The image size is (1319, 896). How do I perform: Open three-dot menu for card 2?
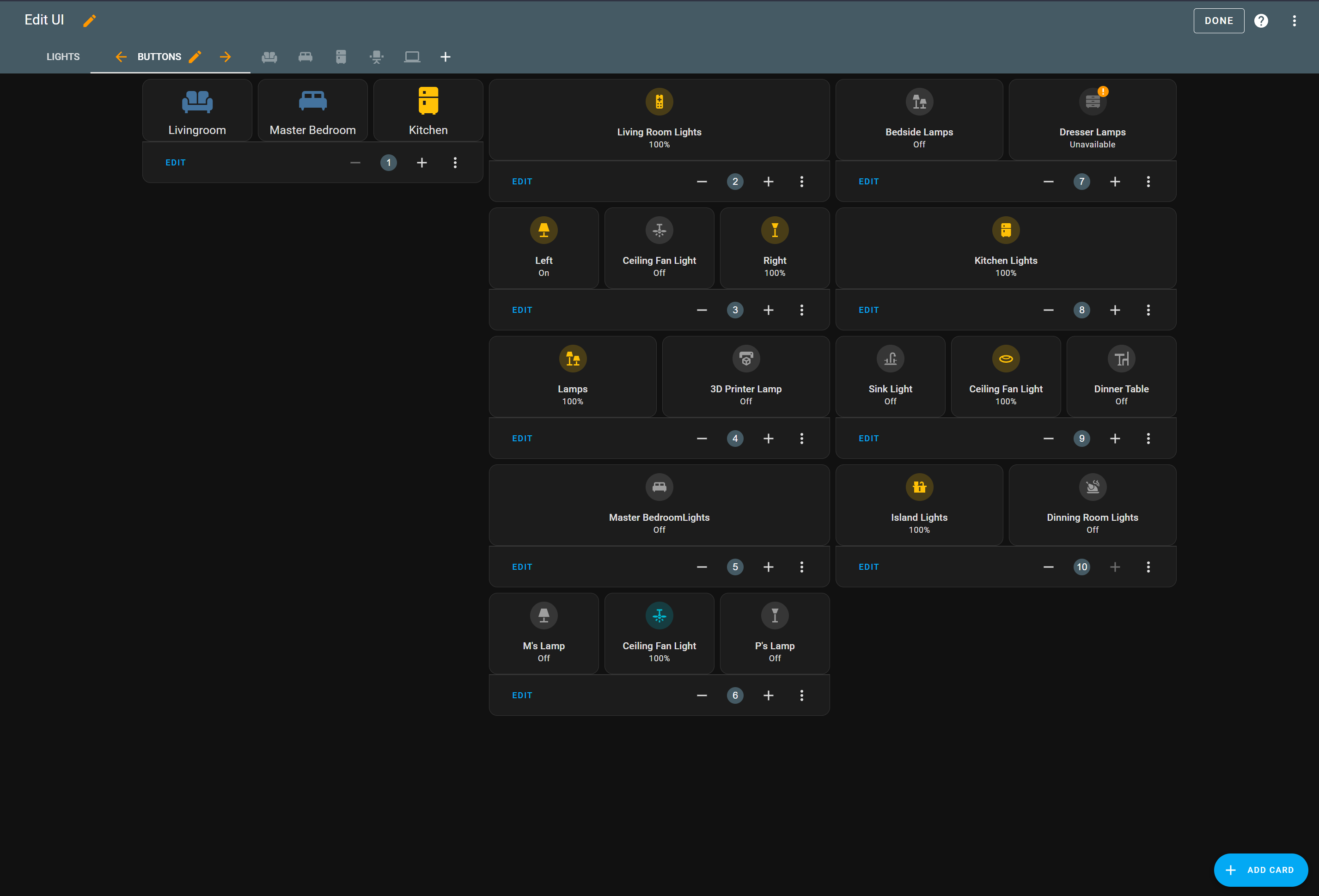pyautogui.click(x=801, y=182)
